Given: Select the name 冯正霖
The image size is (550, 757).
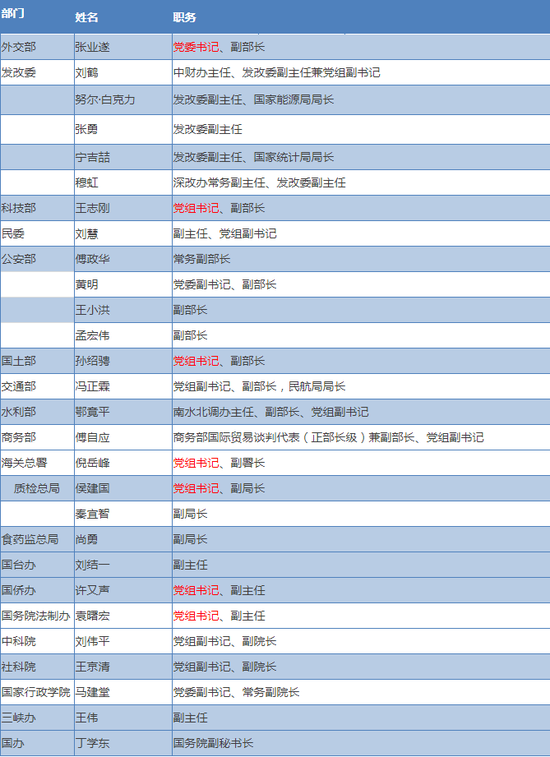Looking at the screenshot, I should click(92, 386).
